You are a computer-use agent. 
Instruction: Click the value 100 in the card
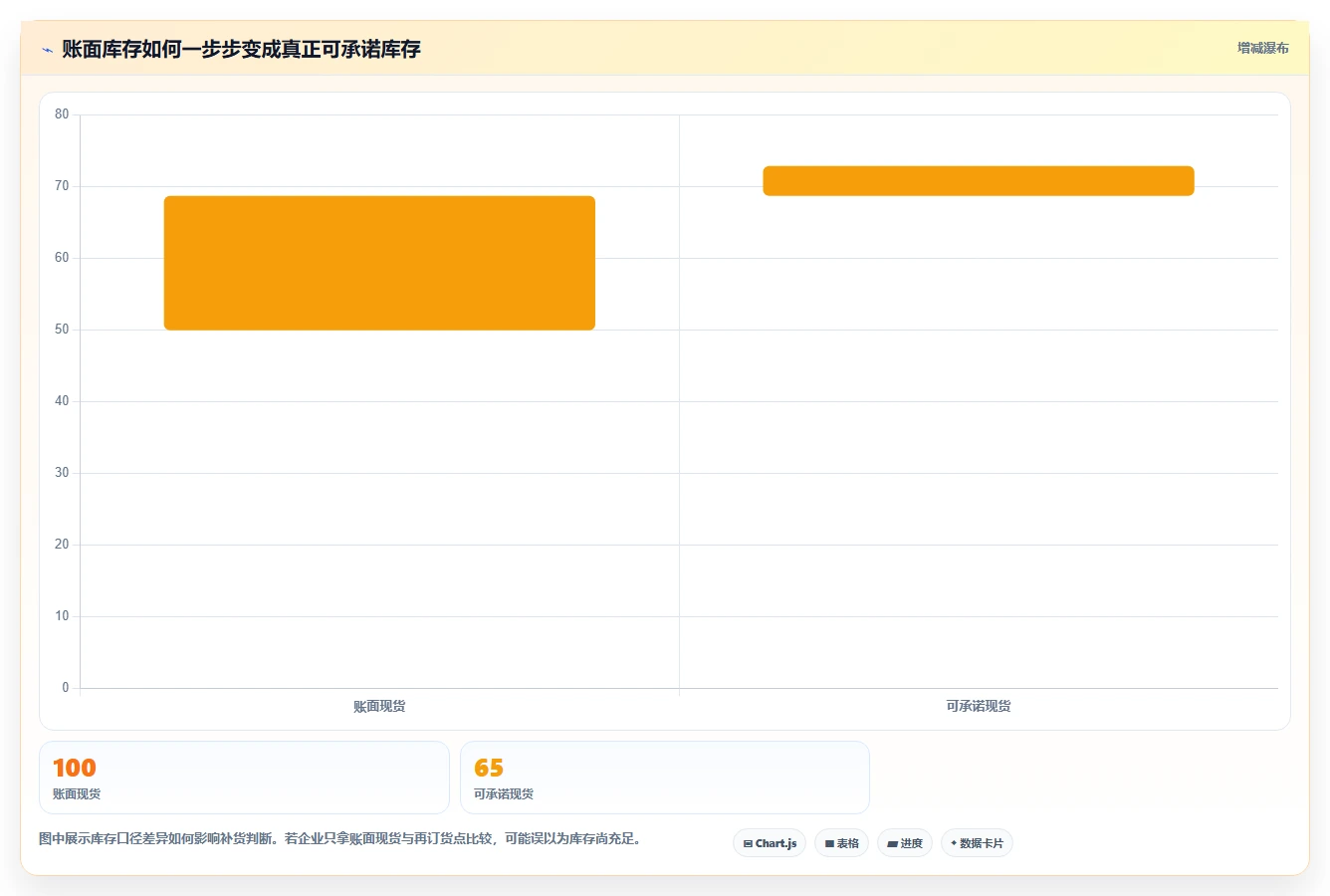pos(75,768)
